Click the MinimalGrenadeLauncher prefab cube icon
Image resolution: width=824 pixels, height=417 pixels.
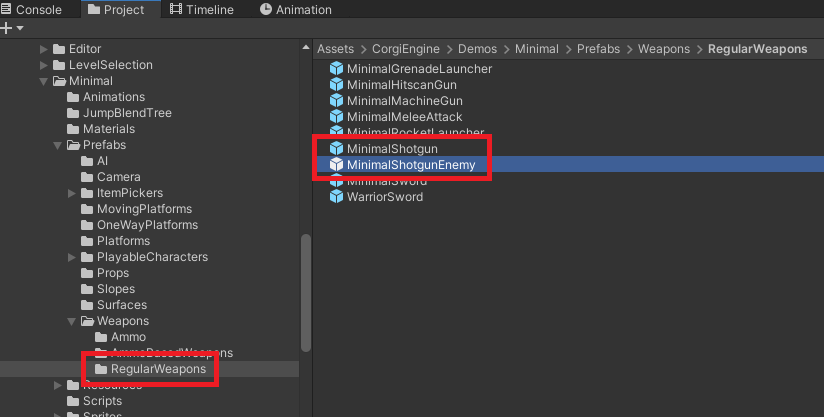coord(336,69)
